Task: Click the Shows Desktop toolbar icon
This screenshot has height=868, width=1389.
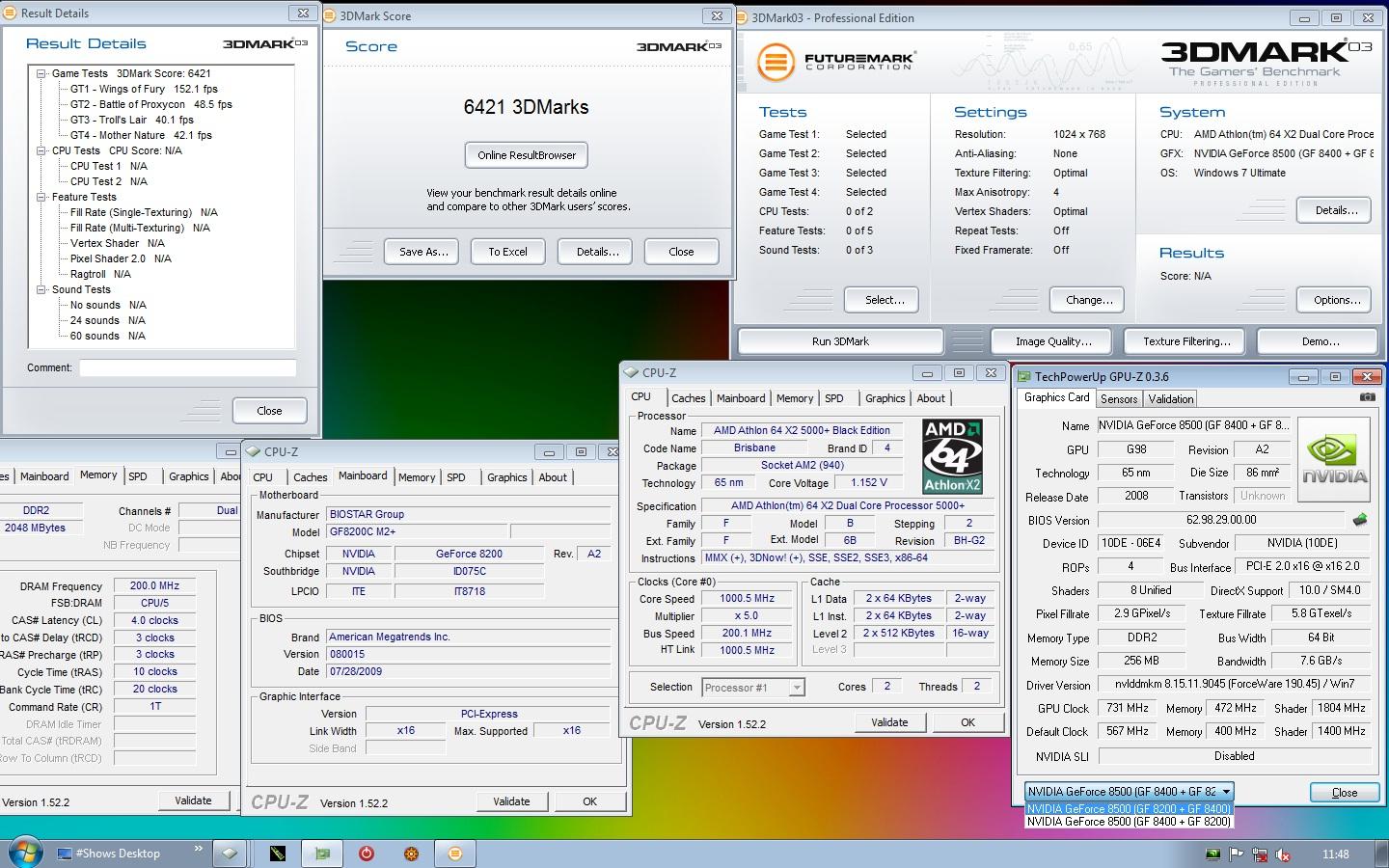Action: tap(66, 854)
